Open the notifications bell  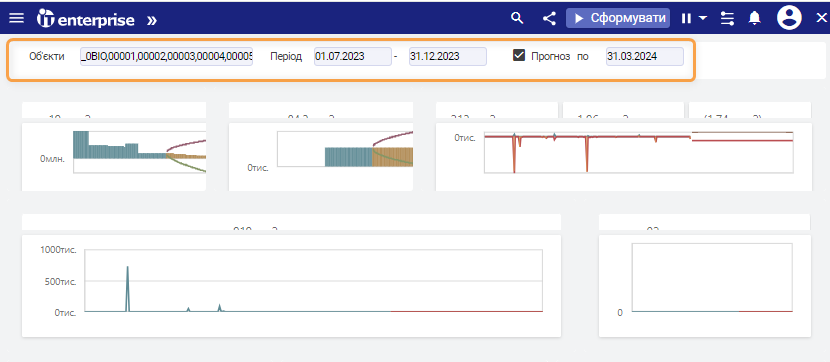(754, 19)
